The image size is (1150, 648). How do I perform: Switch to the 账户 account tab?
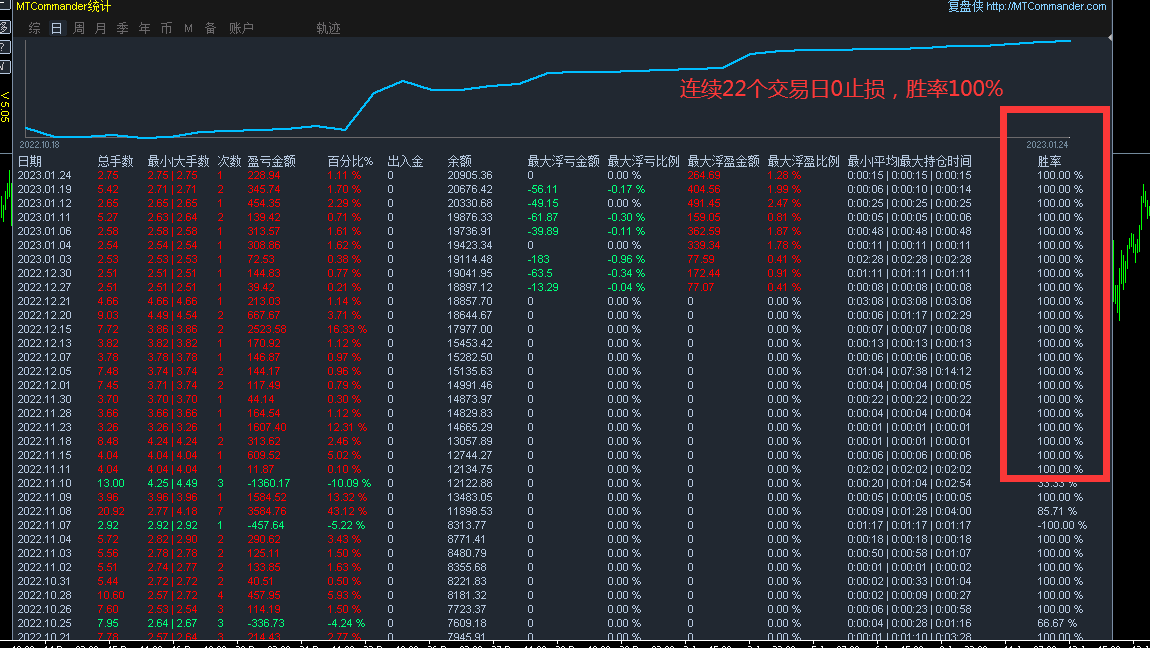coord(241,28)
